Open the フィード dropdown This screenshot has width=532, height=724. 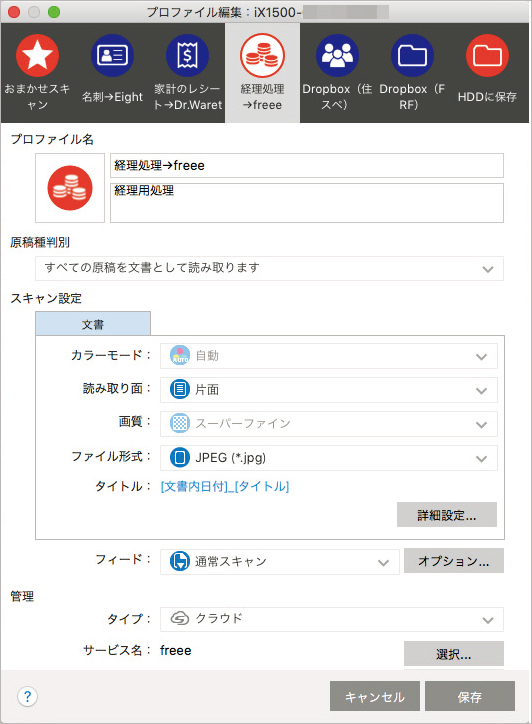pyautogui.click(x=279, y=562)
